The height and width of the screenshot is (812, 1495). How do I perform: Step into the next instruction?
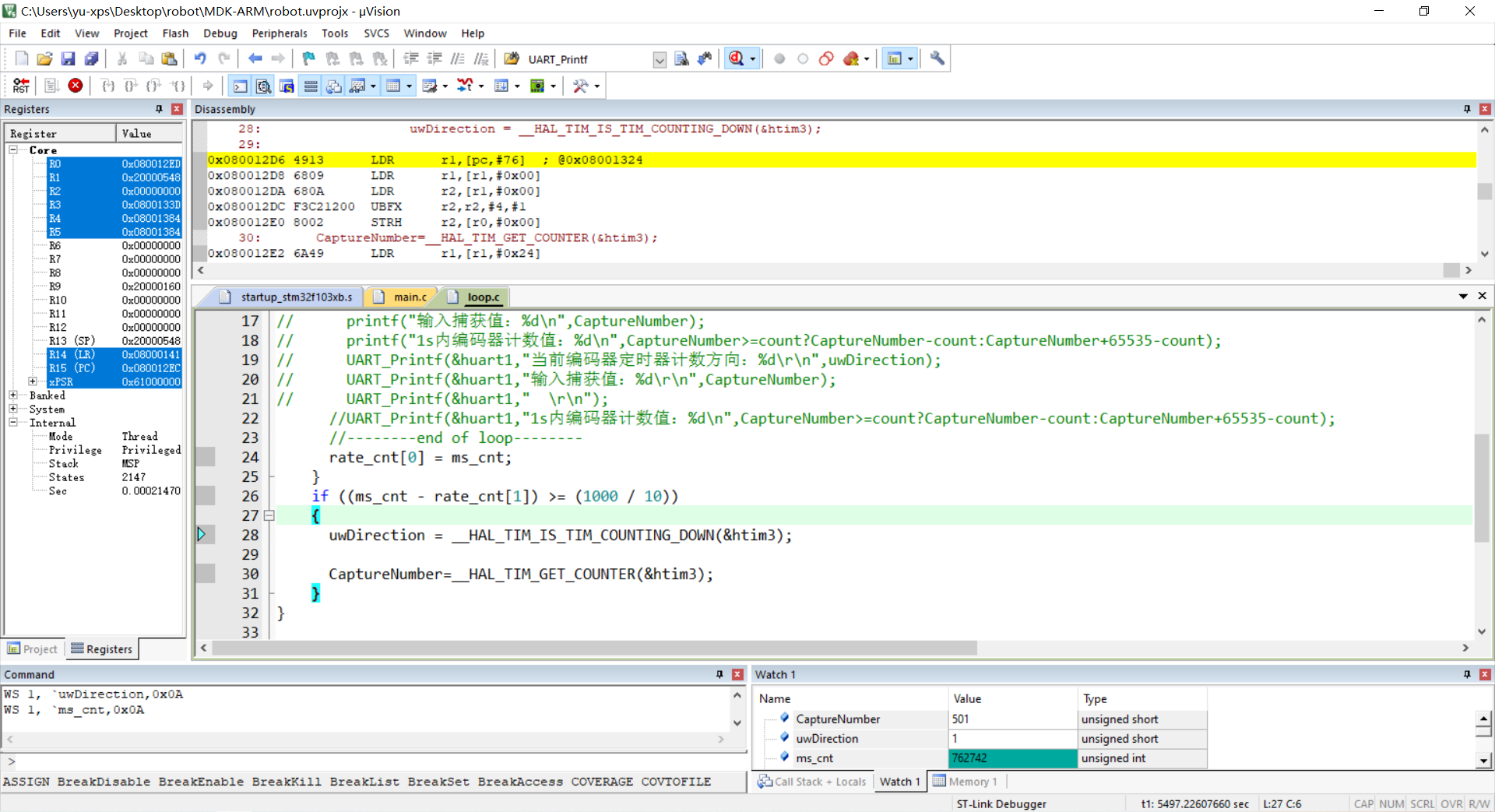coord(108,86)
